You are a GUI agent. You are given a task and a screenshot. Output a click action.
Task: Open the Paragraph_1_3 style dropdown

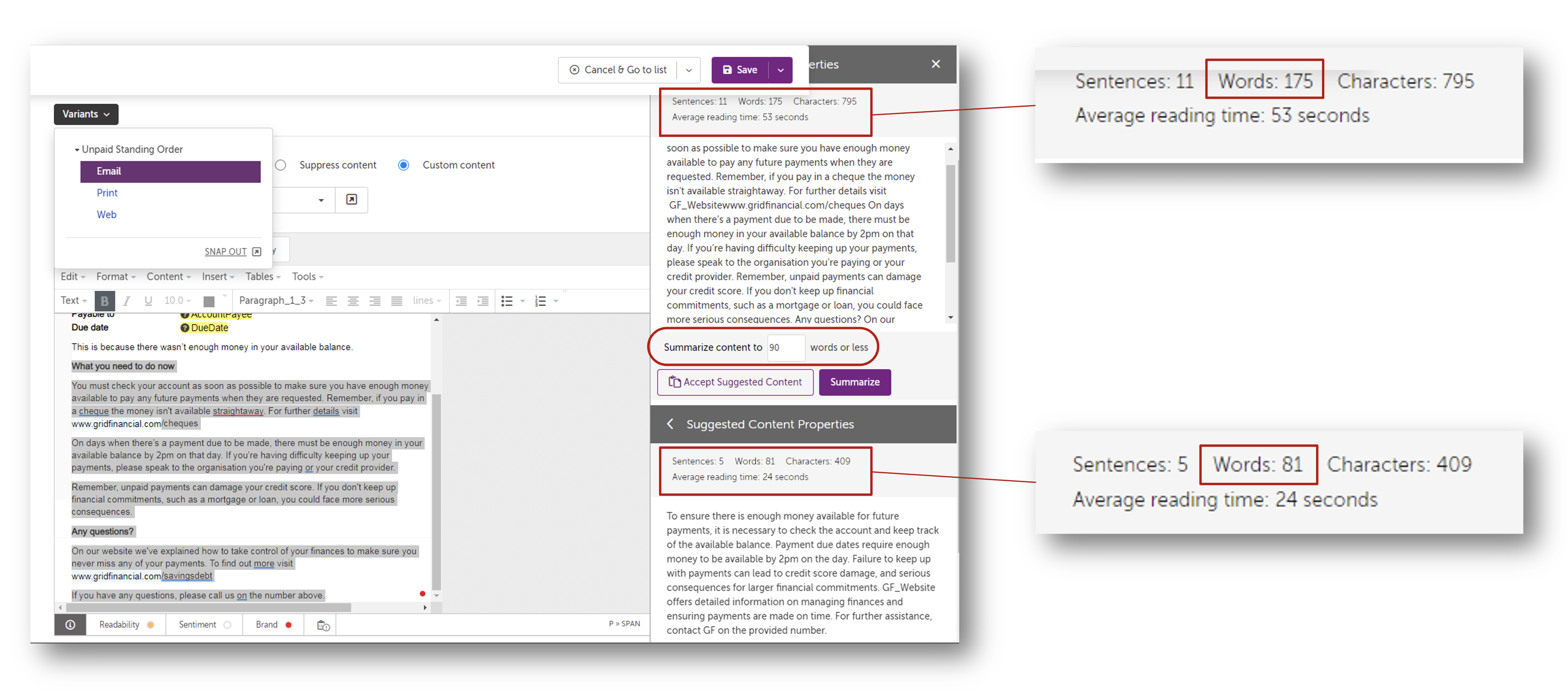276,301
